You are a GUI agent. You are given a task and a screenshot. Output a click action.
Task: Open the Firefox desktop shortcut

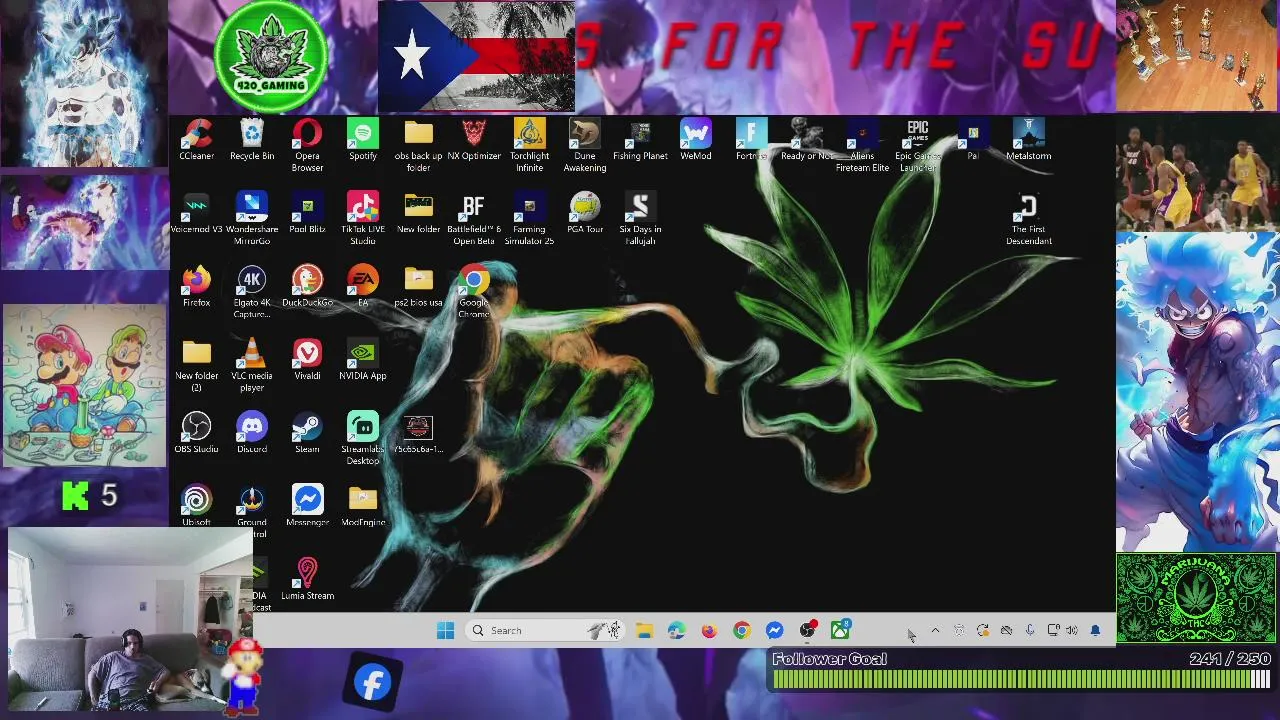coord(196,286)
